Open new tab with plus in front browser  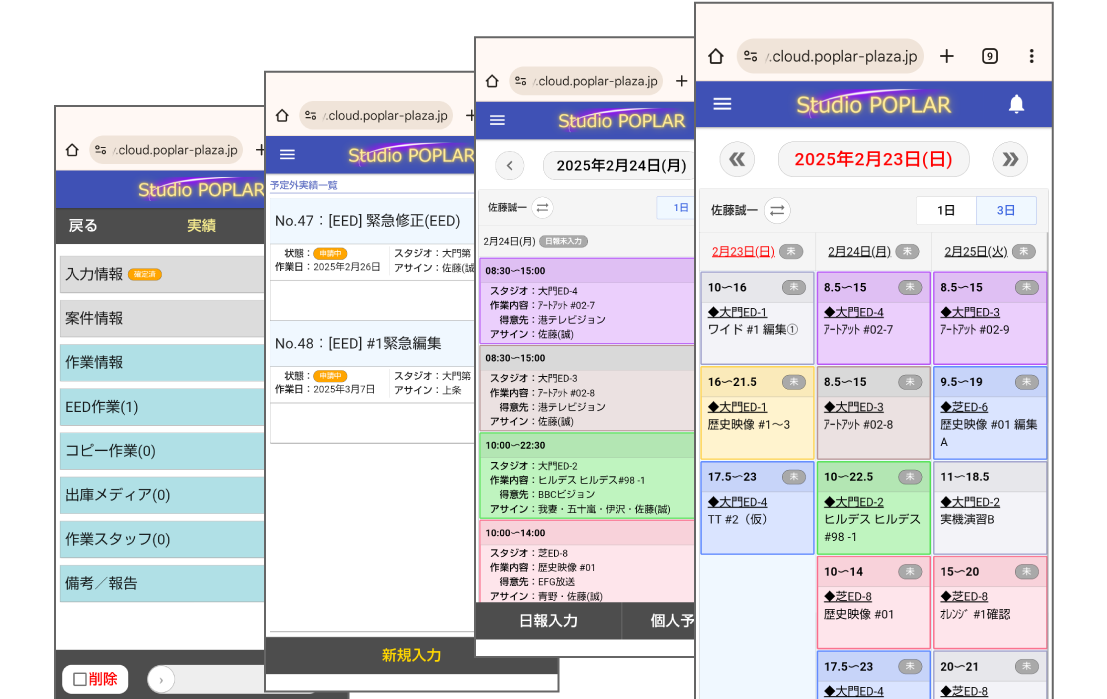click(947, 56)
